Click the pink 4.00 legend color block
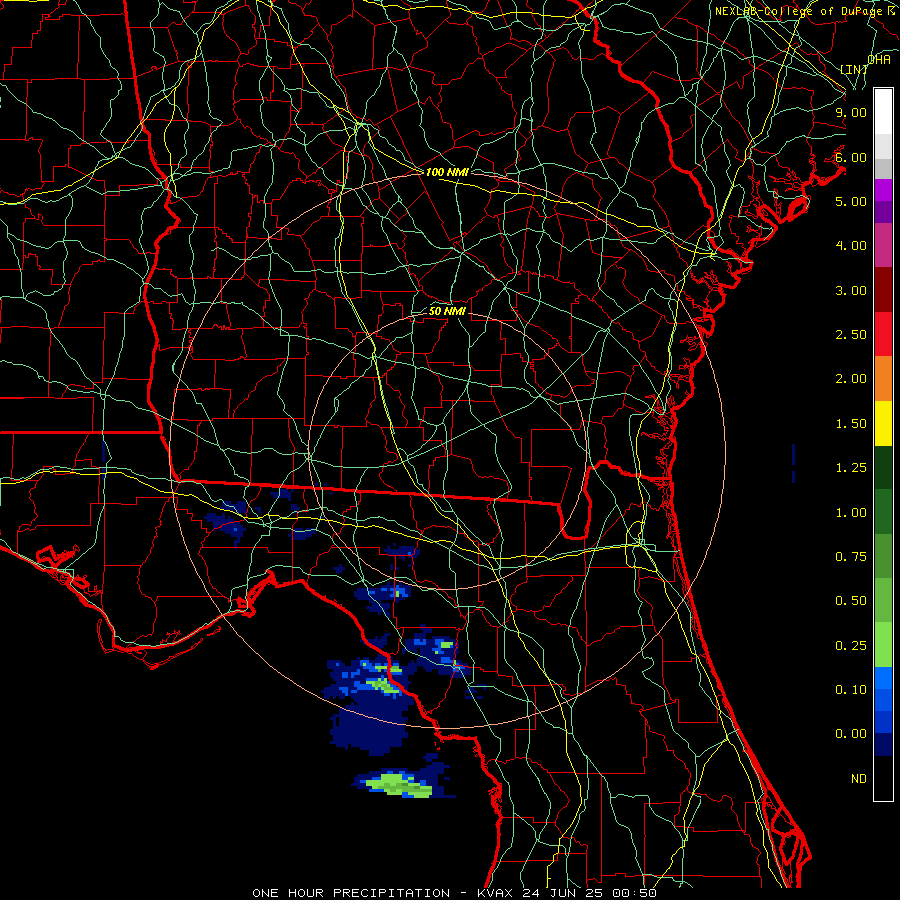The image size is (900, 900). click(883, 245)
